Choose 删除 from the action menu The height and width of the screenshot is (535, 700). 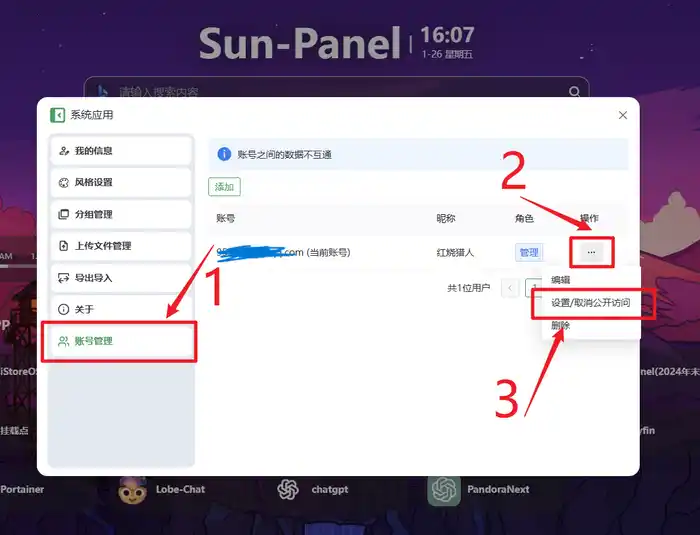(560, 326)
